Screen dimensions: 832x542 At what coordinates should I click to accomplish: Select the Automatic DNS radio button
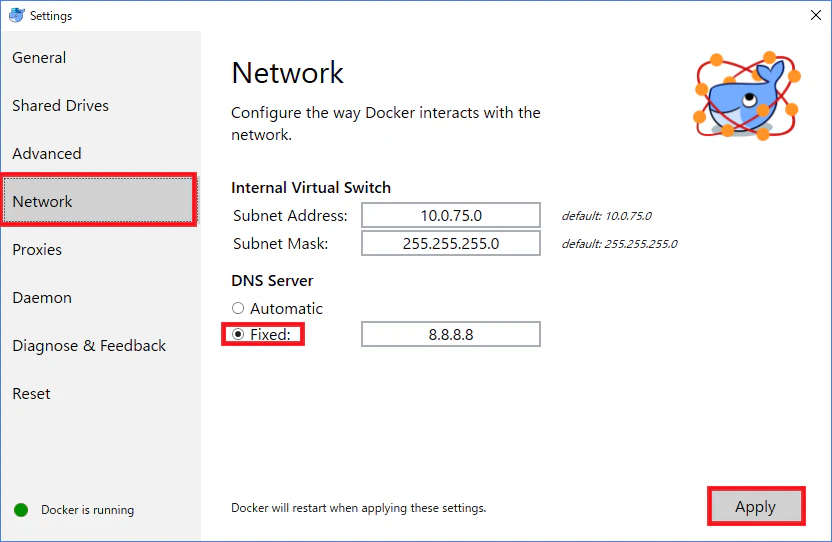[x=238, y=308]
